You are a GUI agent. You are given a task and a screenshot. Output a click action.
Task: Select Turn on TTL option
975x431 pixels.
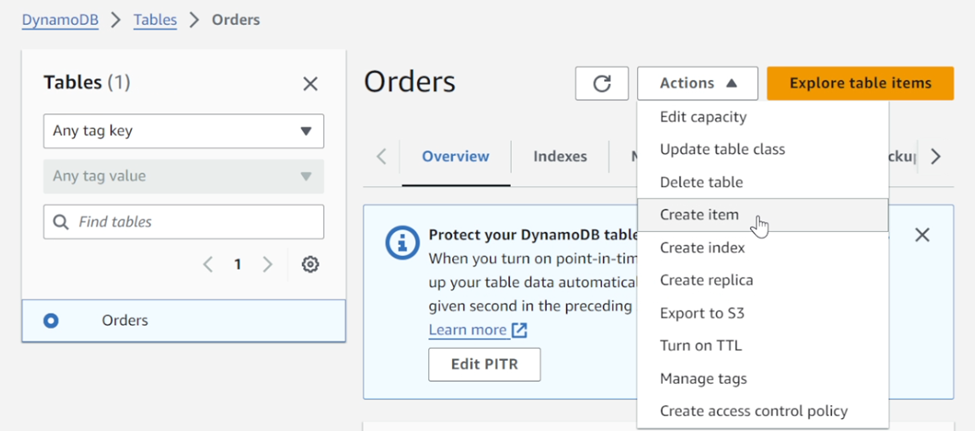[x=762, y=345]
